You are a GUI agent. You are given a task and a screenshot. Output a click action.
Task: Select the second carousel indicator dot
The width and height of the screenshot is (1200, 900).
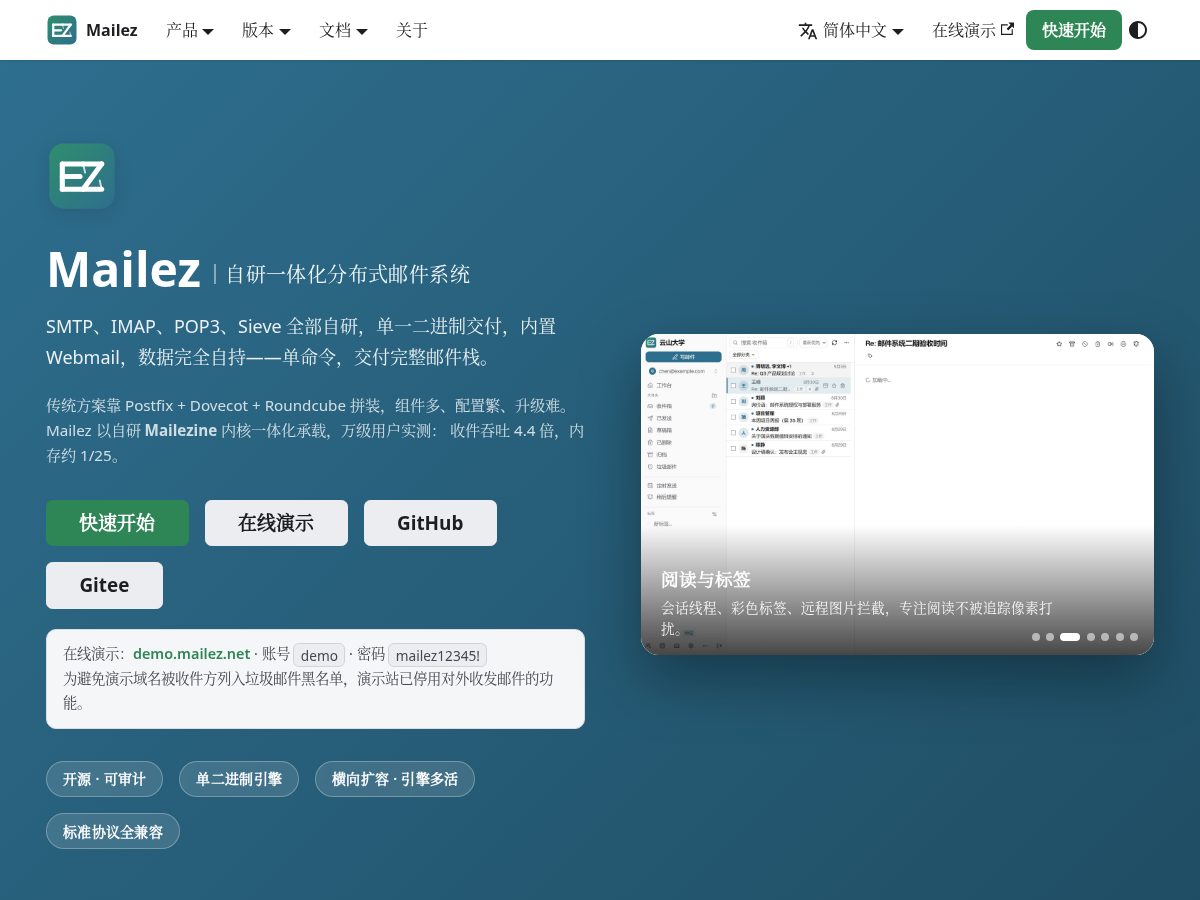pyautogui.click(x=1050, y=637)
